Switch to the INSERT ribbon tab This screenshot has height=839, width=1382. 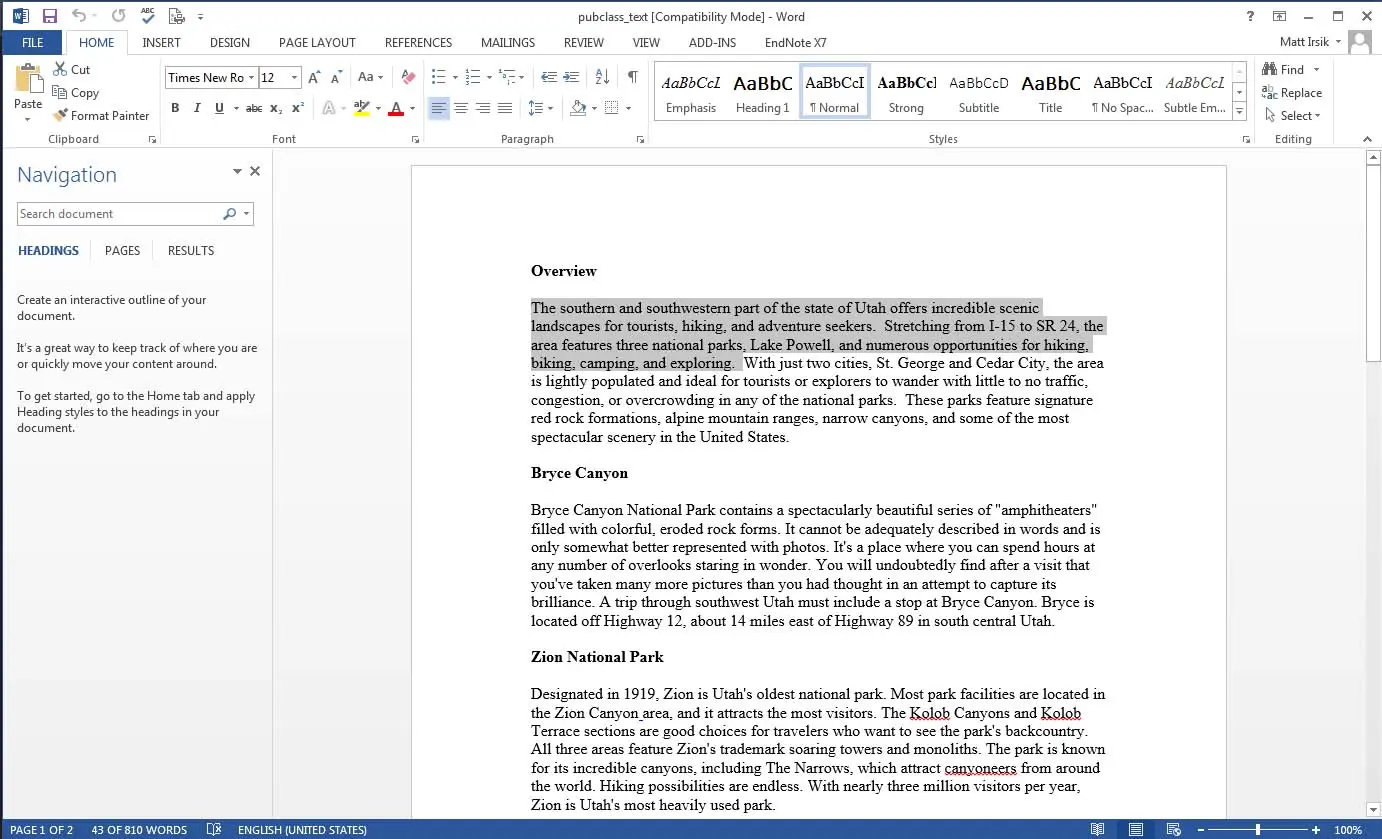[x=161, y=42]
